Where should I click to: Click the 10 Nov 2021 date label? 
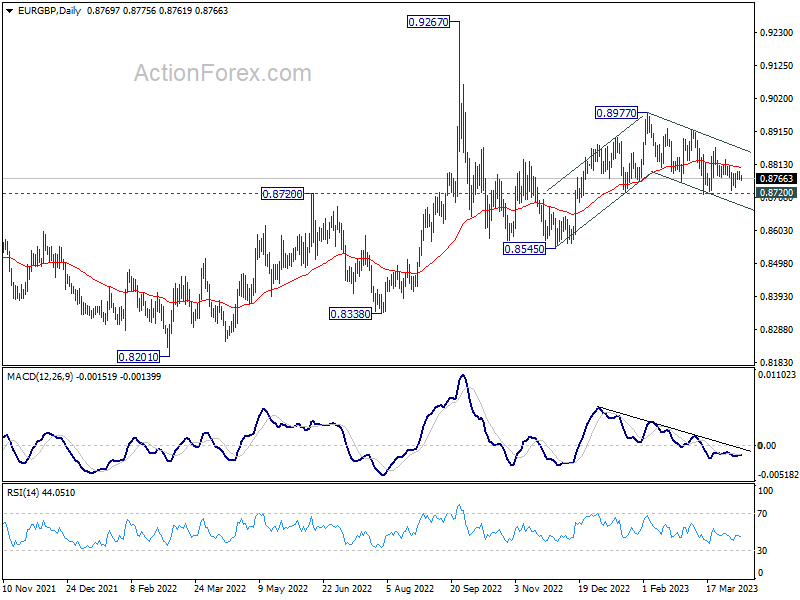29,589
